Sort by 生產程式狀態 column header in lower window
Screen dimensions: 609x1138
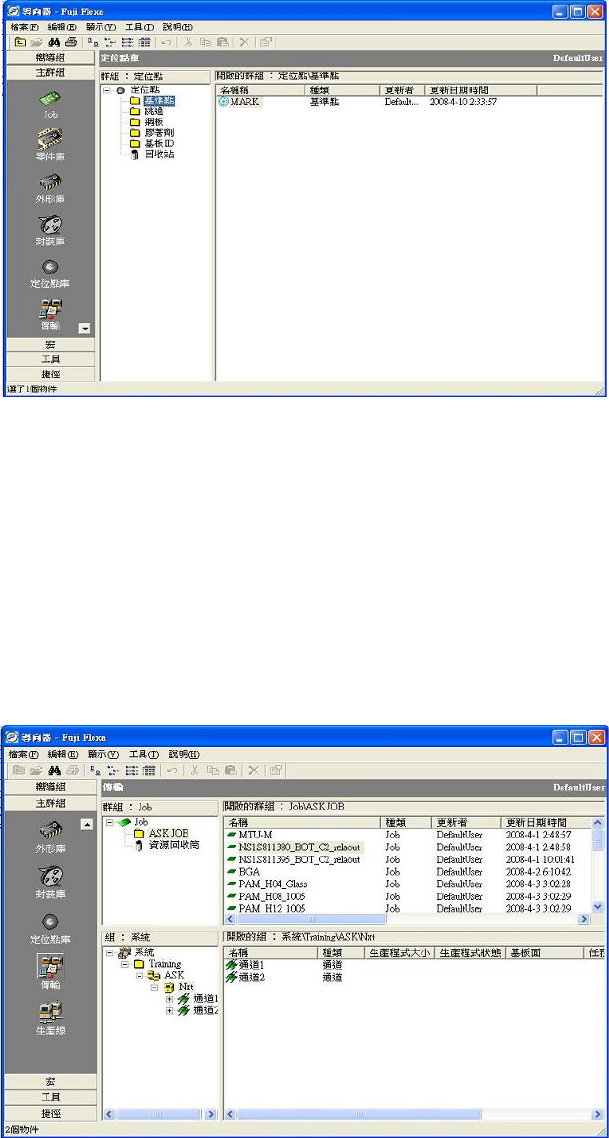(x=469, y=953)
